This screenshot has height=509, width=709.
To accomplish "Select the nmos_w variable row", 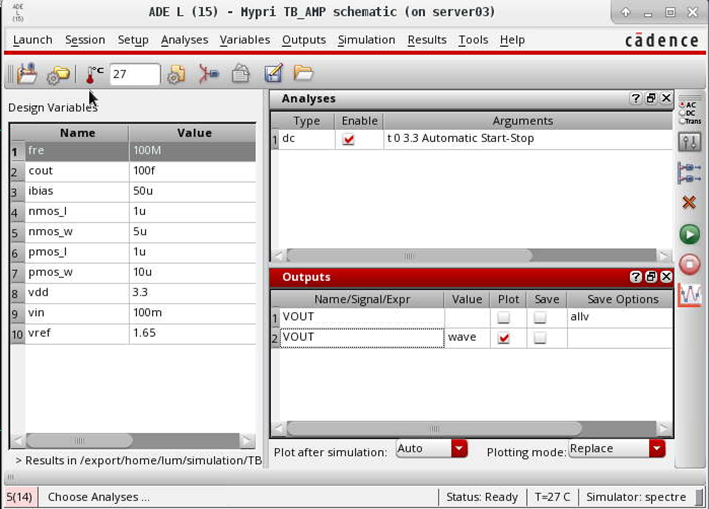I will [x=133, y=232].
